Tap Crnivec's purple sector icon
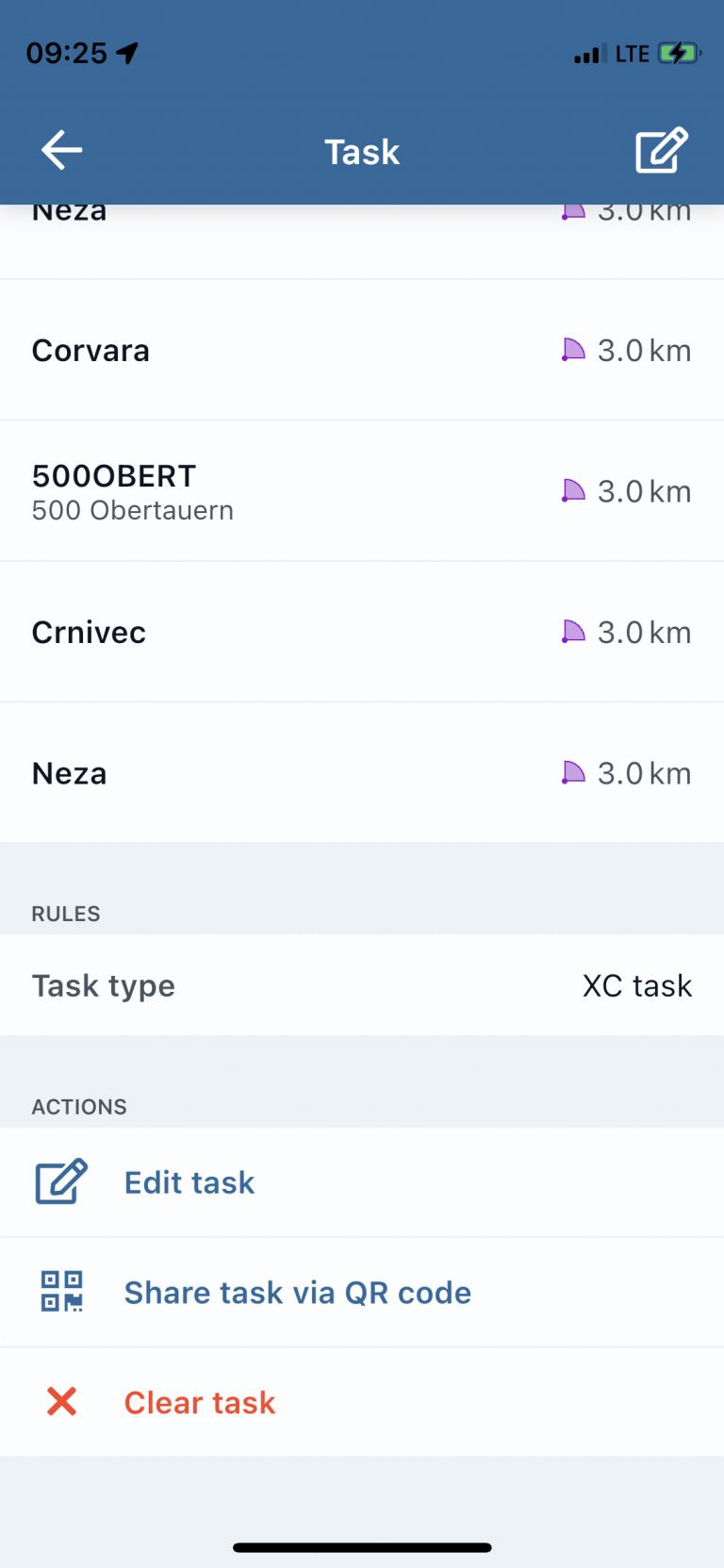The width and height of the screenshot is (724, 1568). pos(572,632)
